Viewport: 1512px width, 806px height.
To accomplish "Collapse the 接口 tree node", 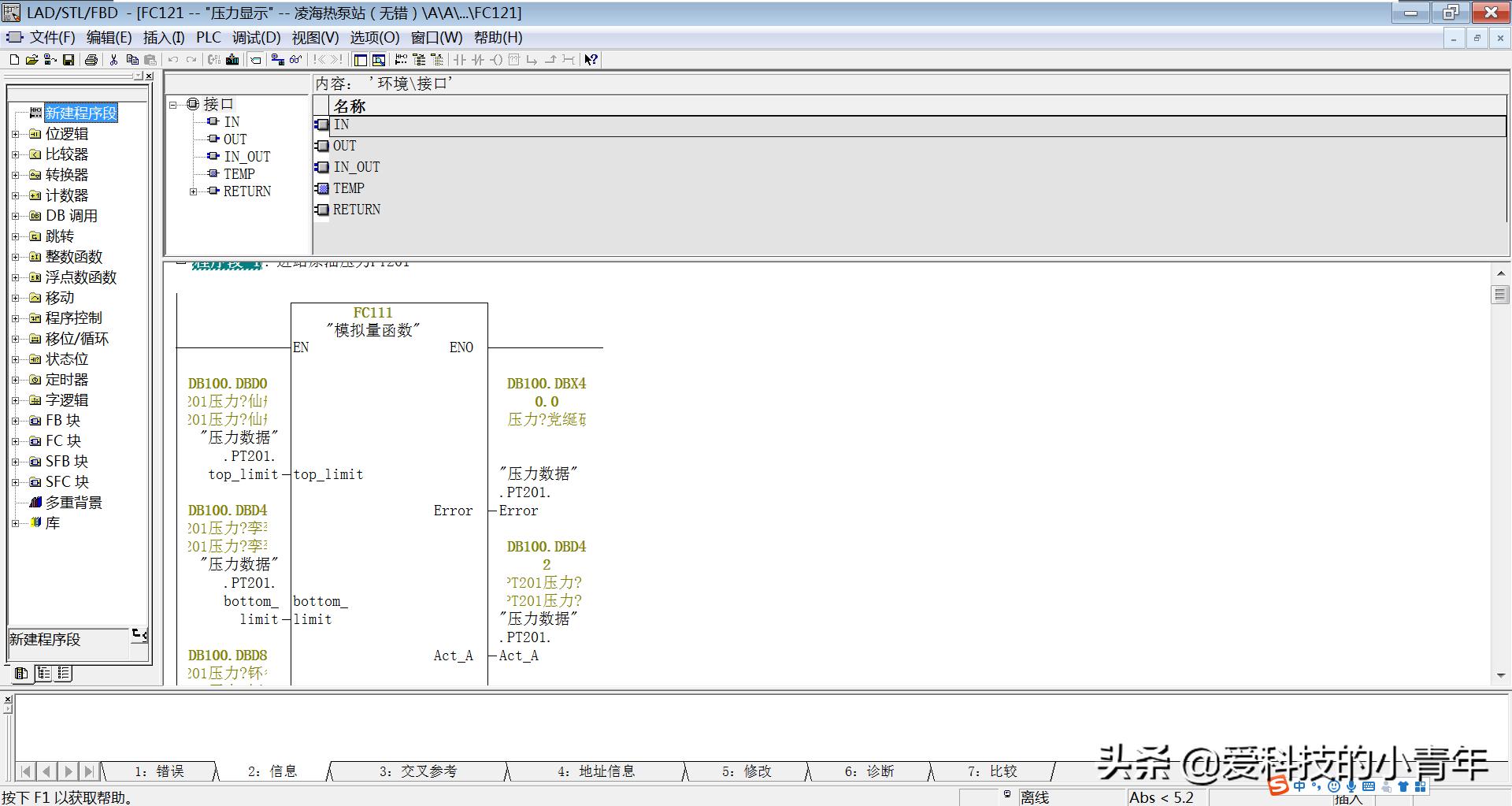I will click(175, 103).
